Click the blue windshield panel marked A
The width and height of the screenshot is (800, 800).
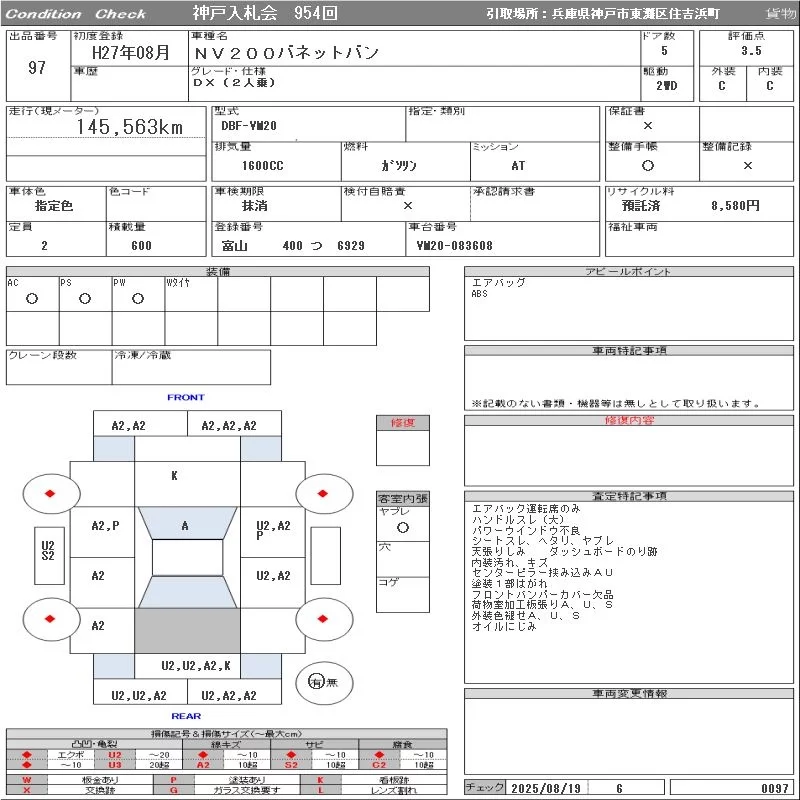187,523
